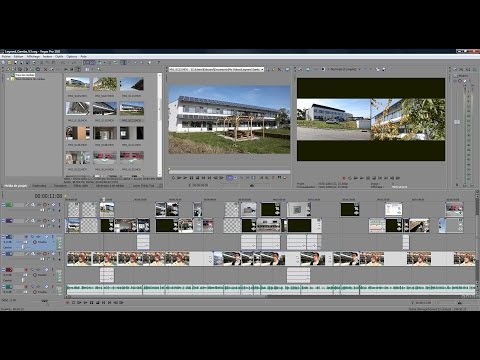The width and height of the screenshot is (480, 360).
Task: Click Pause in the timeline transport bar
Action: click(91, 302)
